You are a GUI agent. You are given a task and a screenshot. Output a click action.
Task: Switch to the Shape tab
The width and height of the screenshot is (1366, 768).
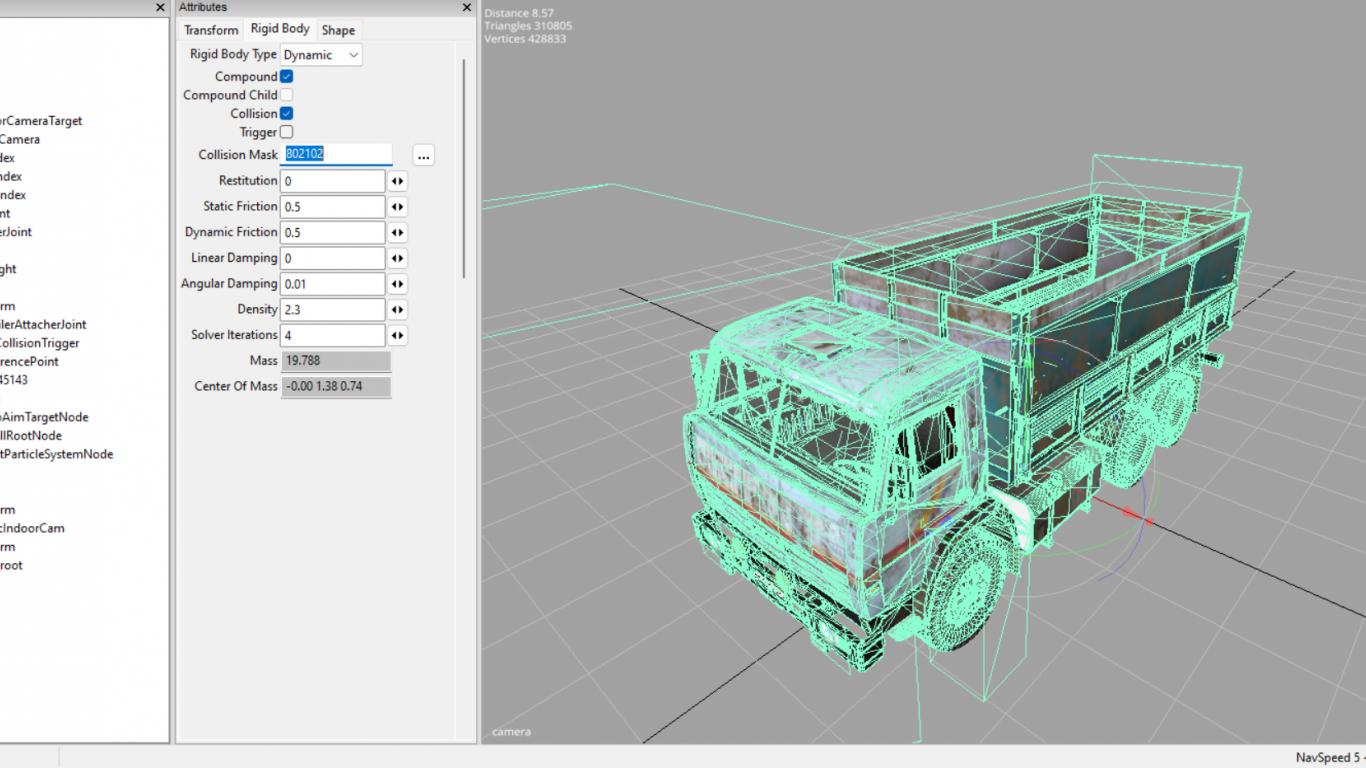338,30
